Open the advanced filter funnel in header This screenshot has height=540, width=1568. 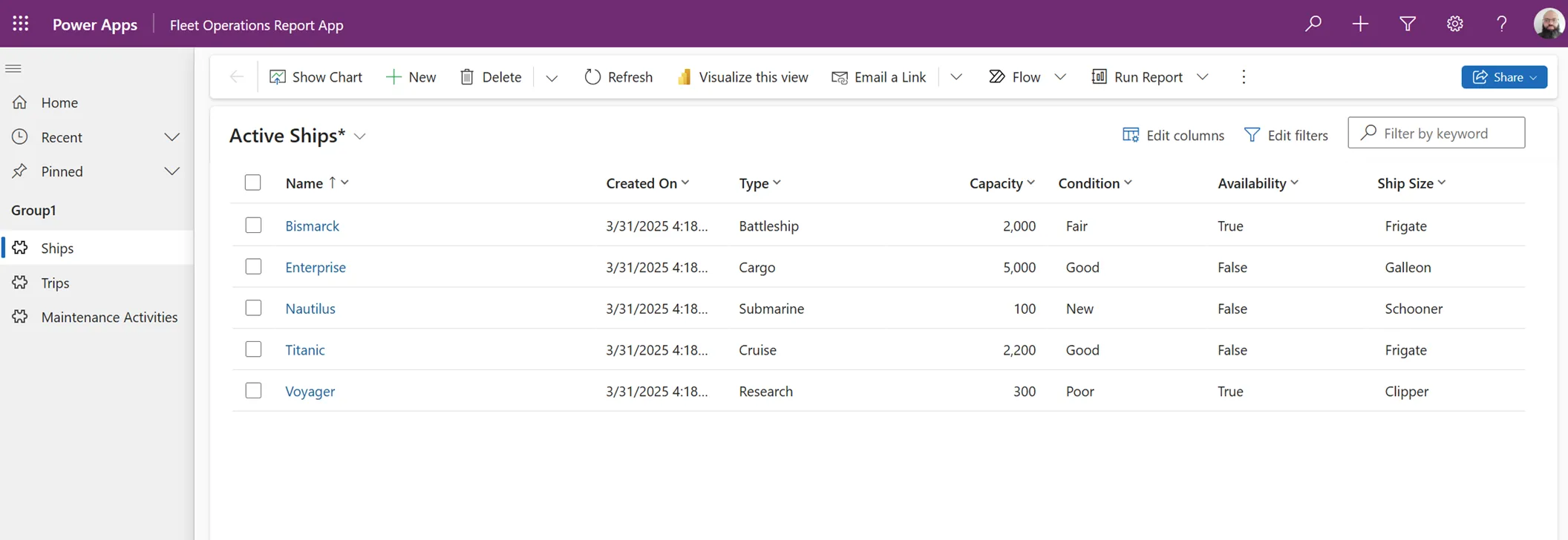(x=1407, y=24)
